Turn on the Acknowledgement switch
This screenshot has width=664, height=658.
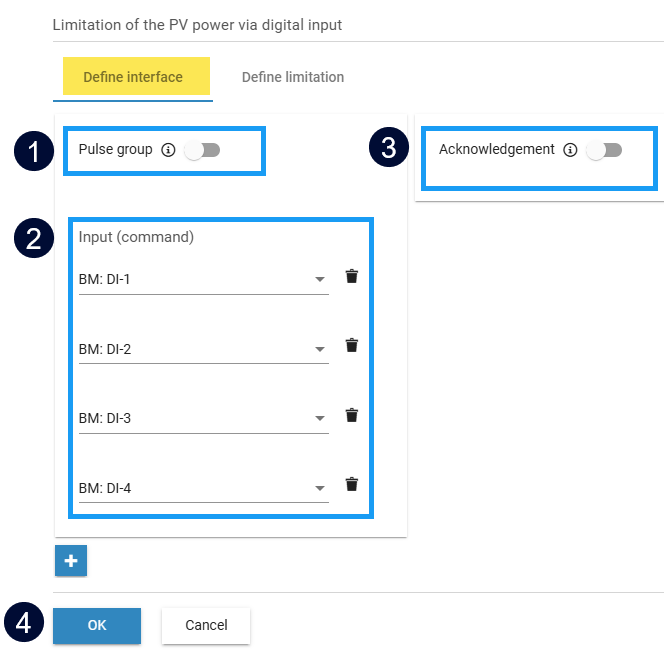pos(604,150)
